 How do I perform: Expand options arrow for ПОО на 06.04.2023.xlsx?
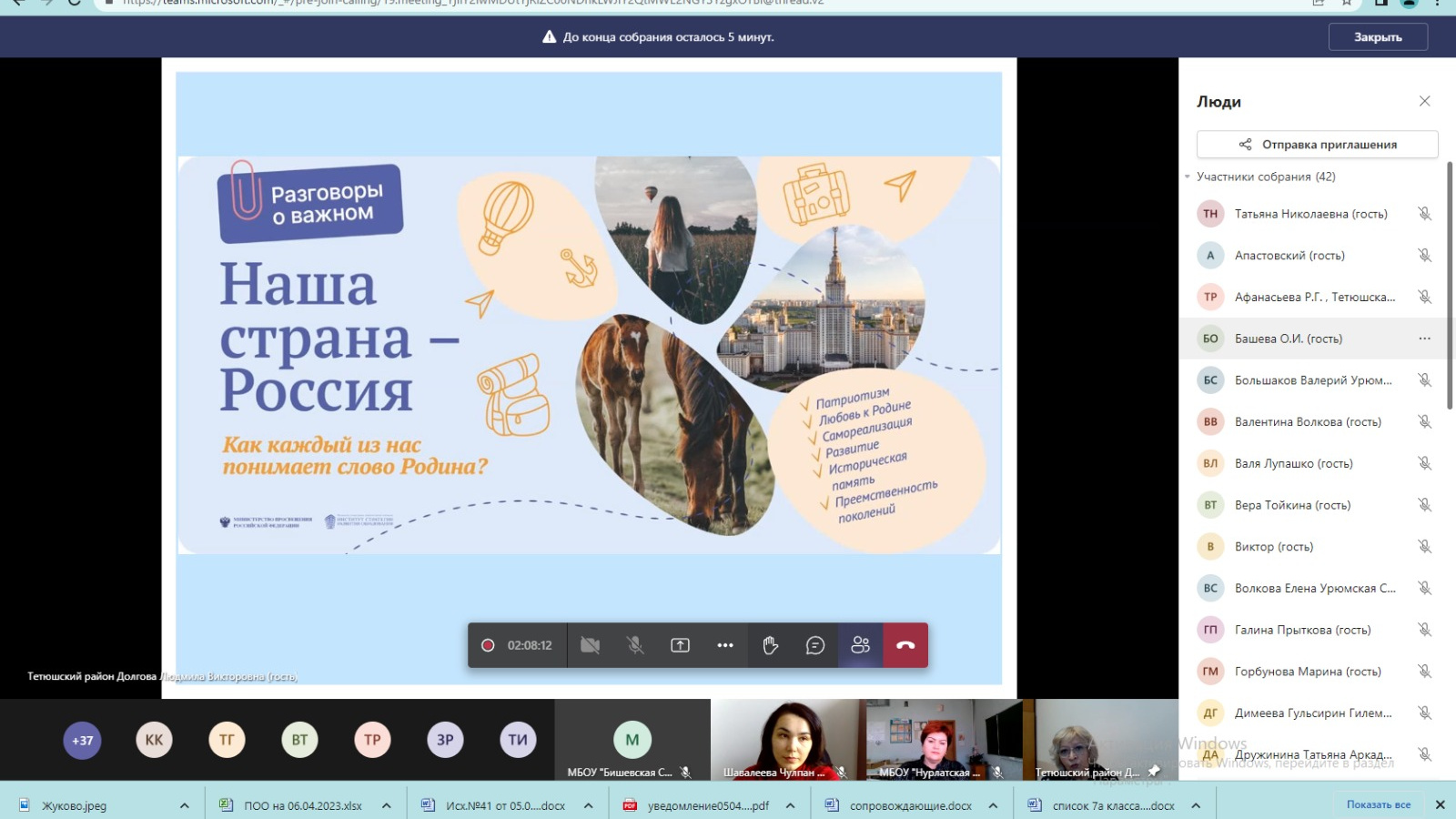[x=387, y=805]
